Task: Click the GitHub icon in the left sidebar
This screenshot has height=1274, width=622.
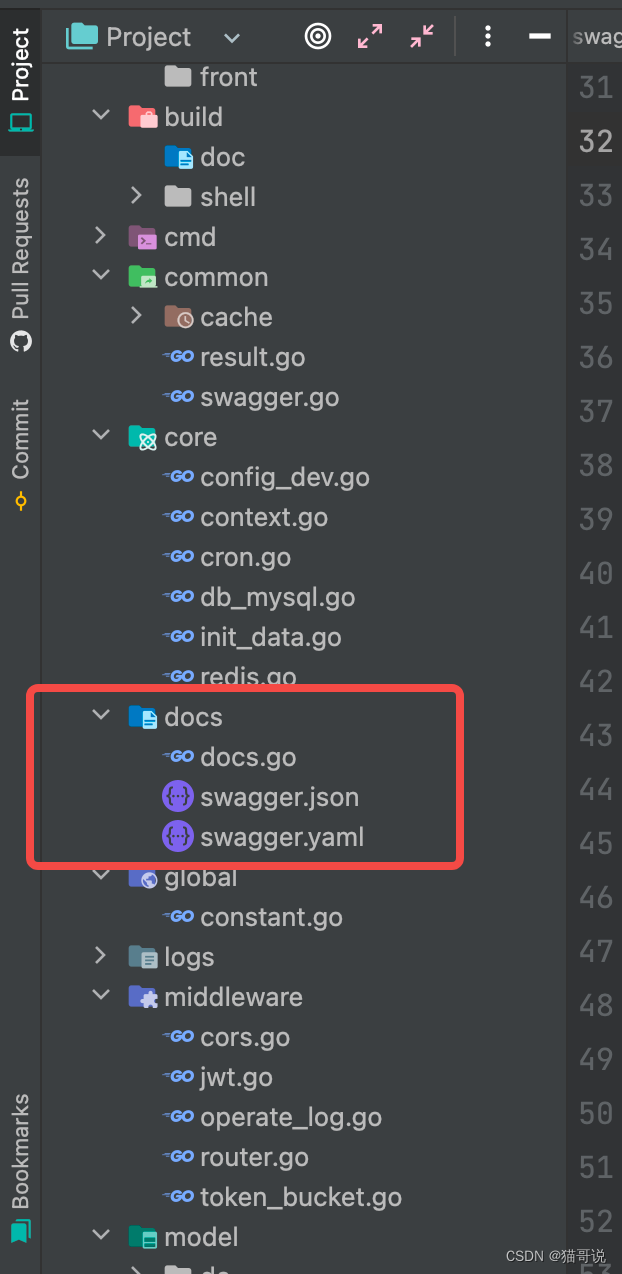Action: (x=20, y=343)
